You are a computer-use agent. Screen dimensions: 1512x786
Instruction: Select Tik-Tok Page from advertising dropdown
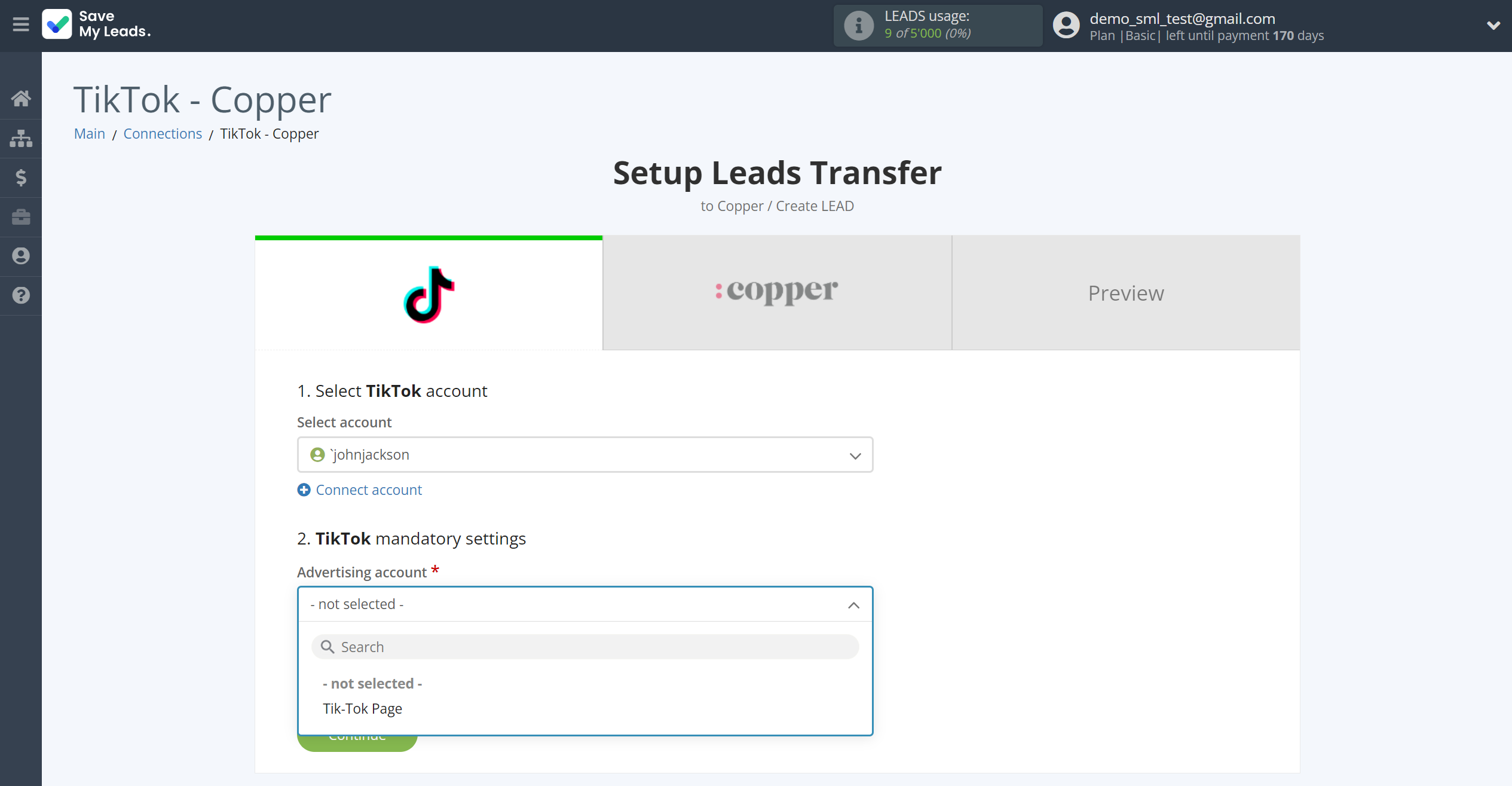362,708
